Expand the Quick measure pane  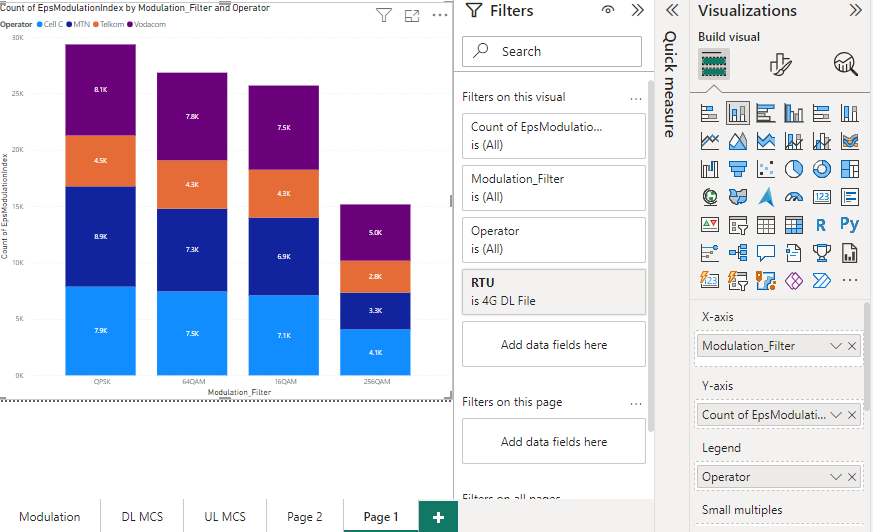click(672, 10)
